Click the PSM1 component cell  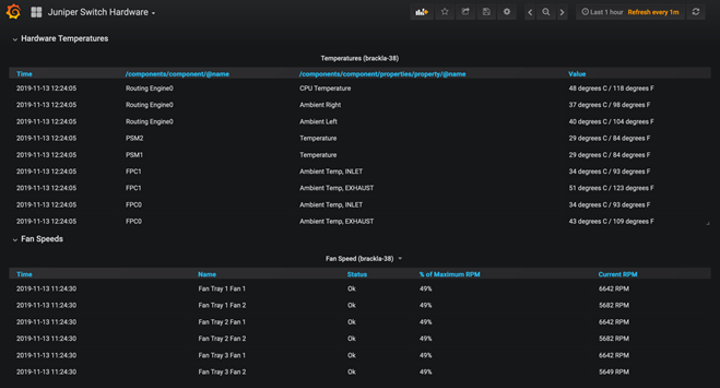[134, 155]
